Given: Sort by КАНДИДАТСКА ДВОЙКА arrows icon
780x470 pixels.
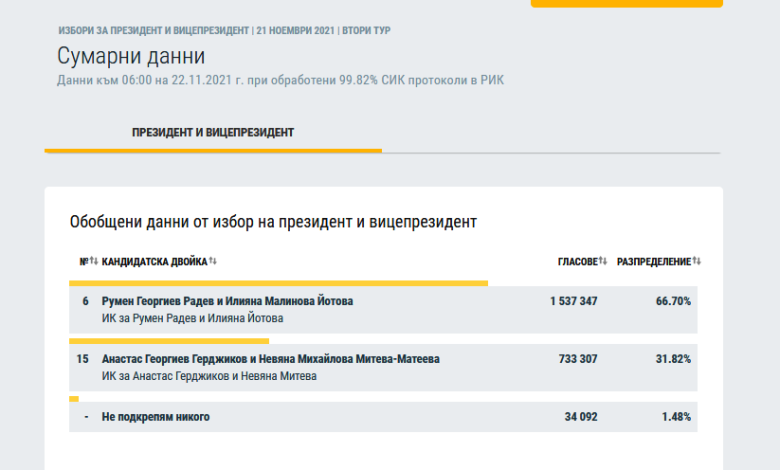Looking at the screenshot, I should 213,261.
